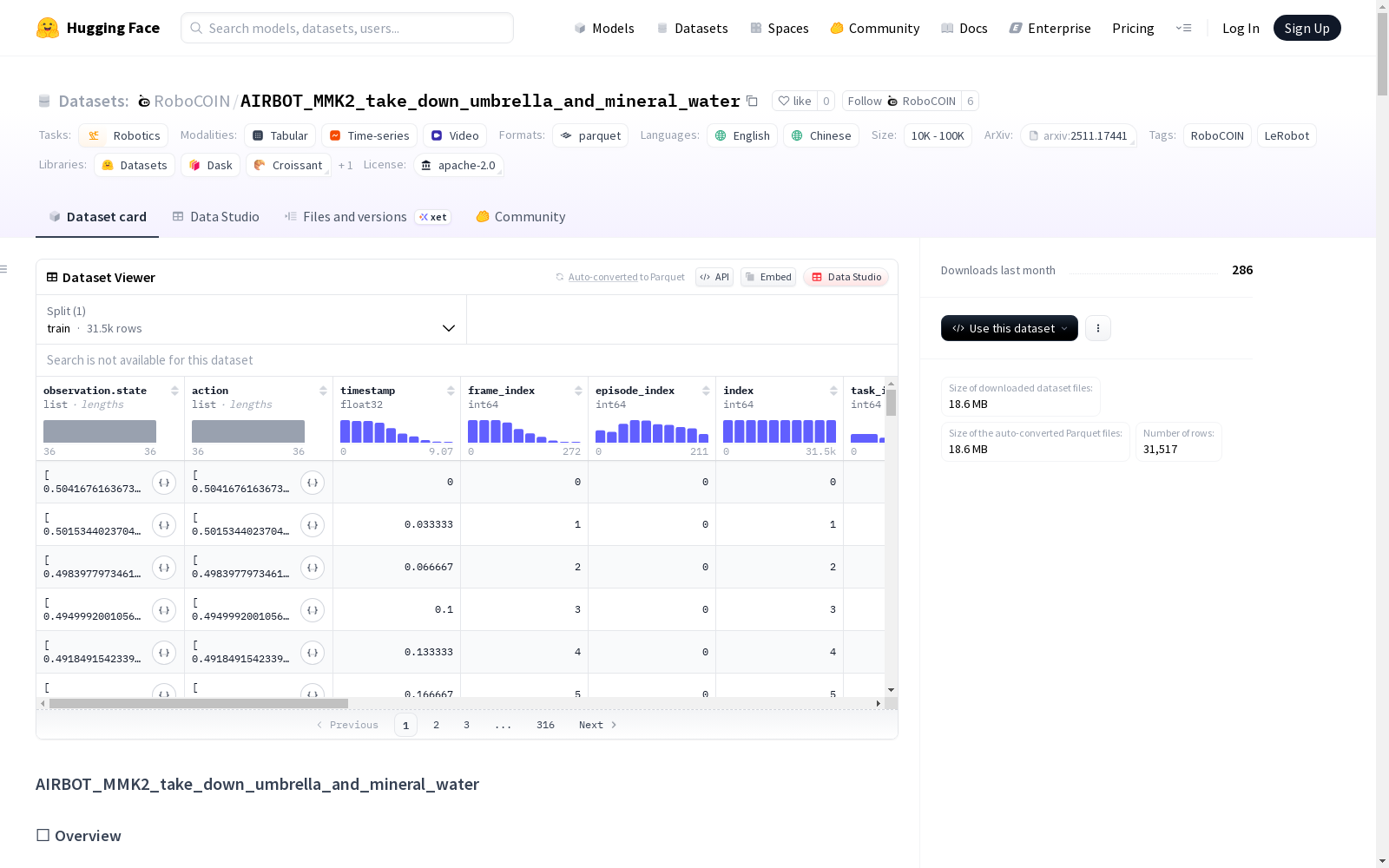1389x868 pixels.
Task: Expand the +1 more libraries
Action: 346,165
